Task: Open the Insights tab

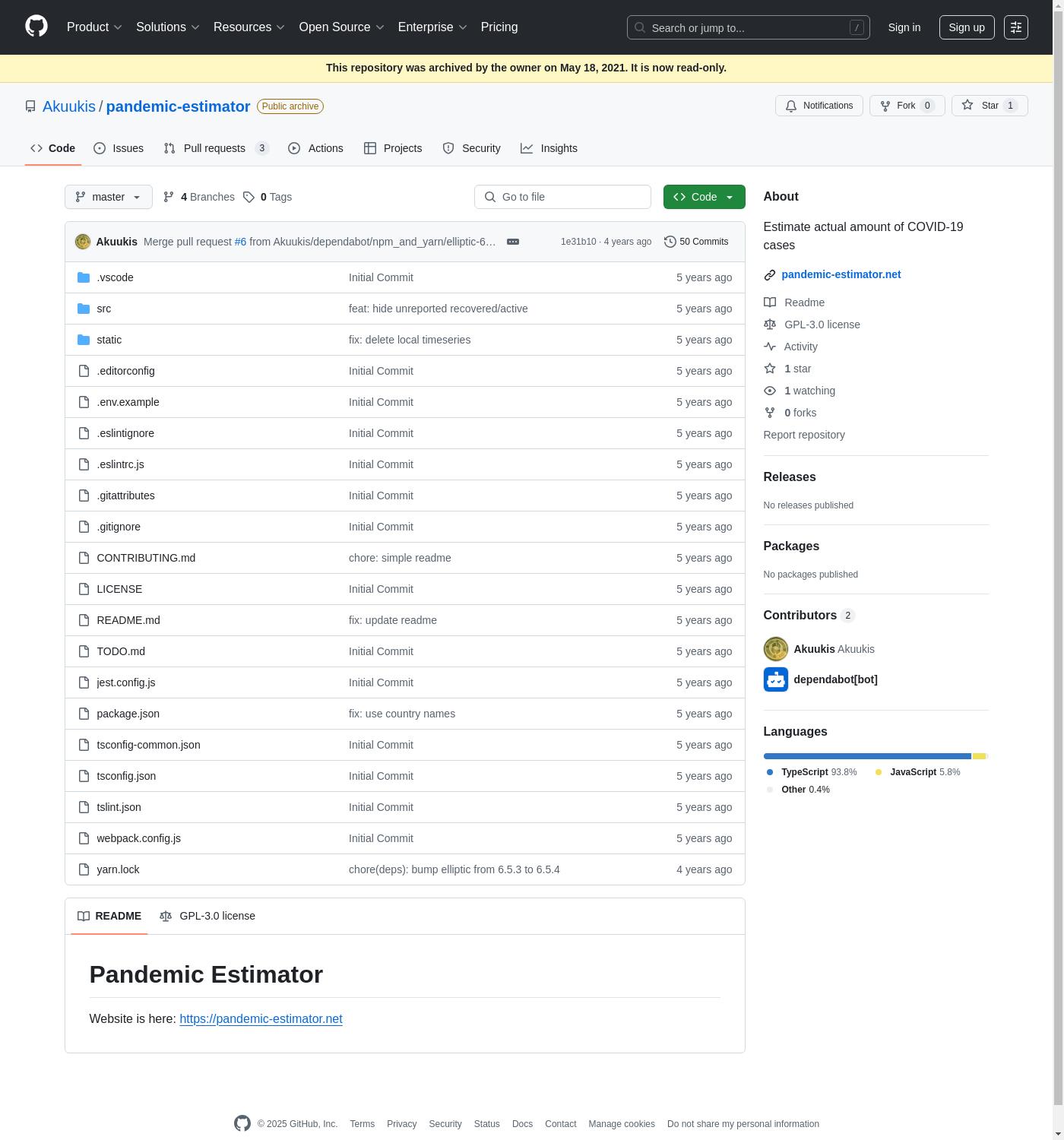Action: point(549,148)
